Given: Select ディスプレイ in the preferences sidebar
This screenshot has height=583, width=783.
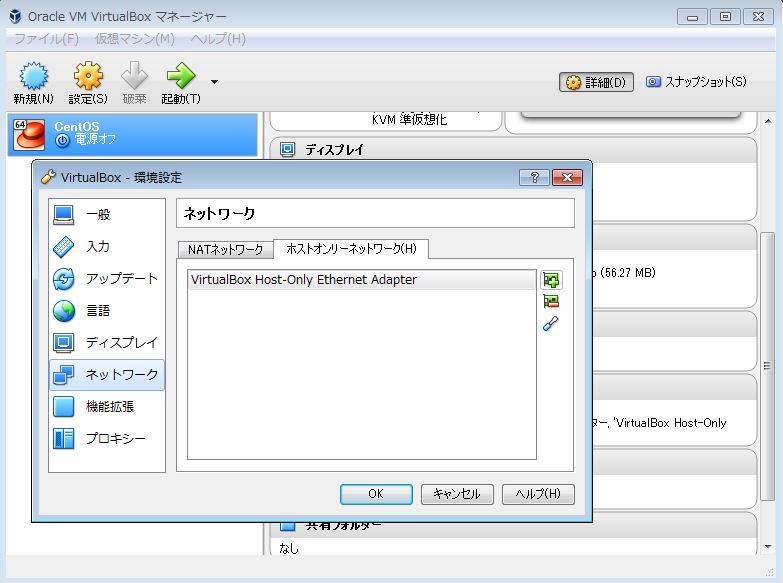Looking at the screenshot, I should tap(107, 342).
